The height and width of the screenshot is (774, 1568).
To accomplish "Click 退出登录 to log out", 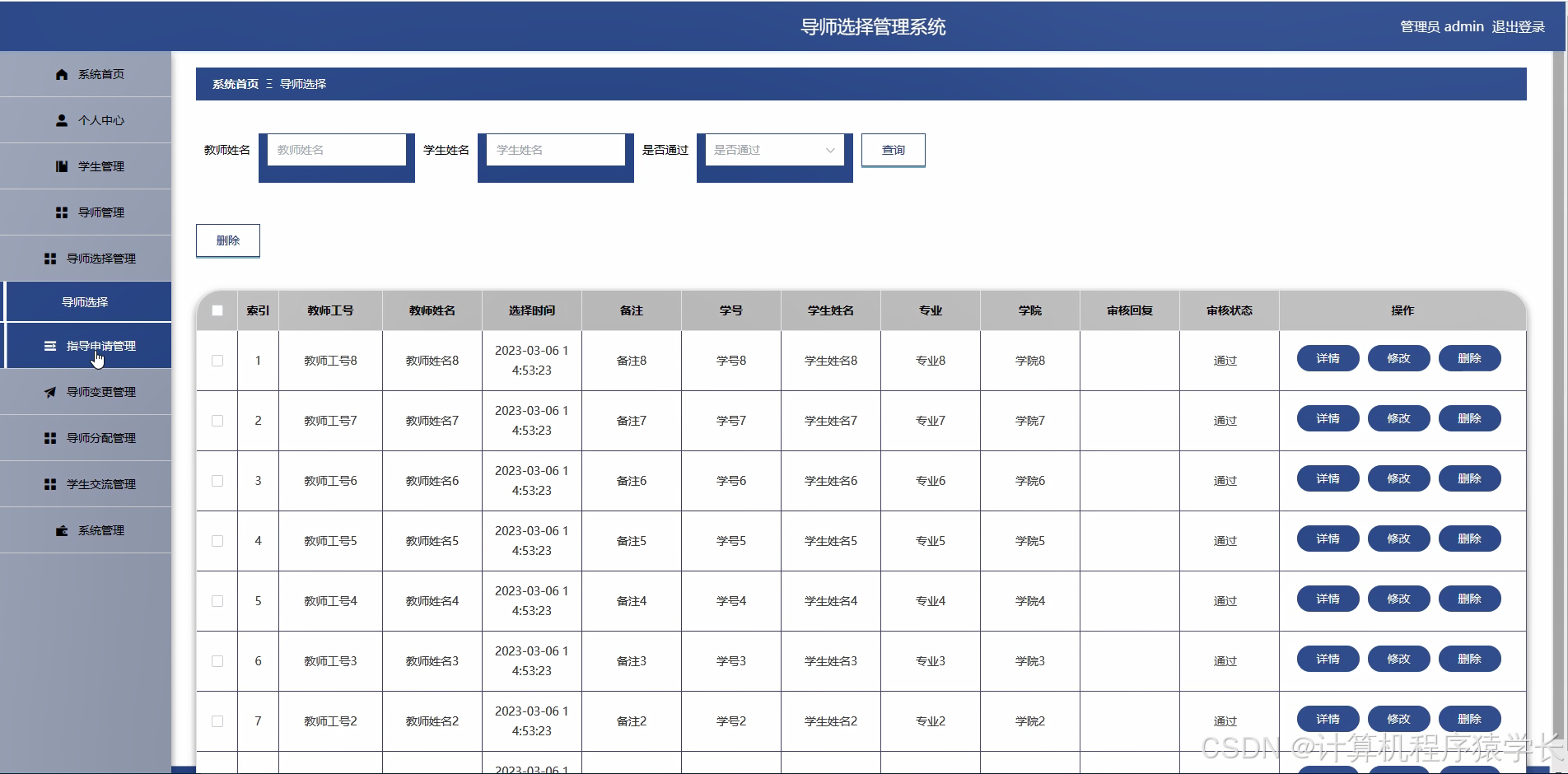I will click(x=1518, y=26).
